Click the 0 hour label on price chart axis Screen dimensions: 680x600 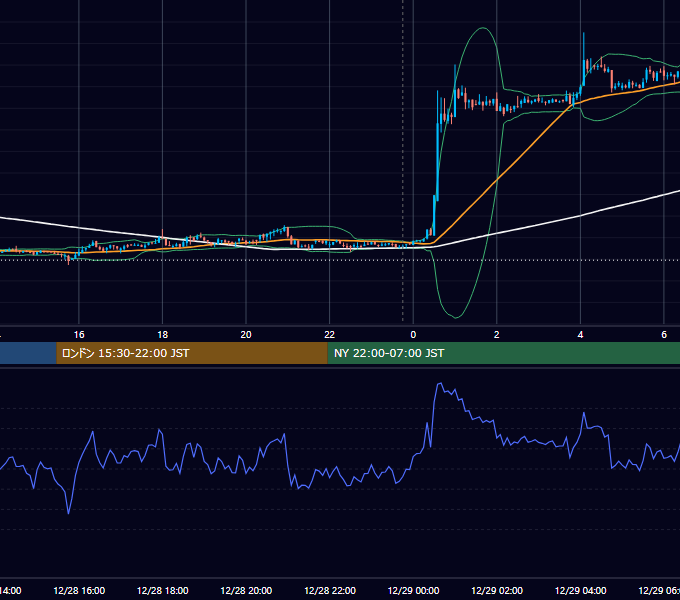(x=413, y=335)
